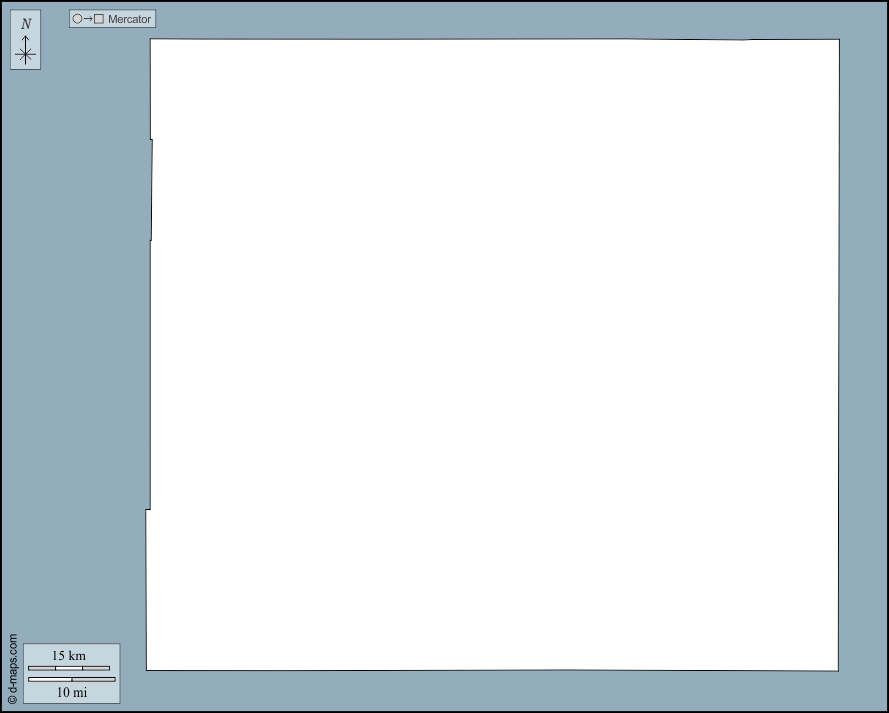Click the miles scale bar

[x=71, y=680]
